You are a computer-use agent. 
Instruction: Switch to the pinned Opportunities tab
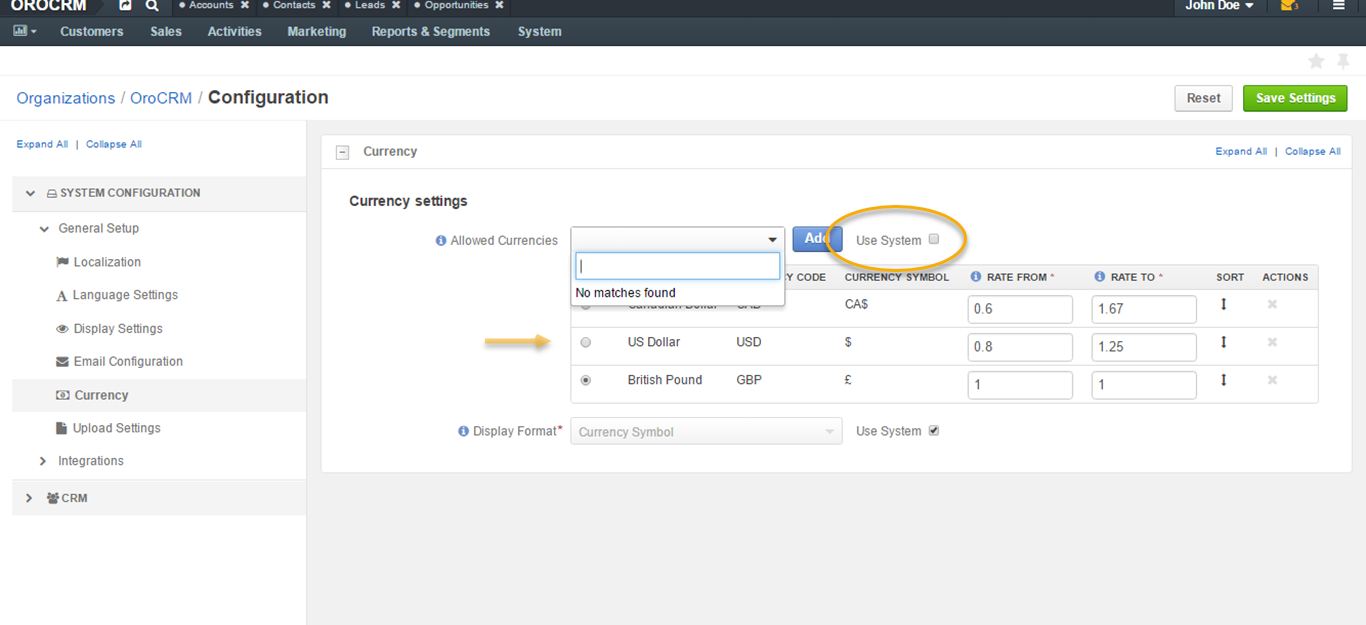point(456,5)
